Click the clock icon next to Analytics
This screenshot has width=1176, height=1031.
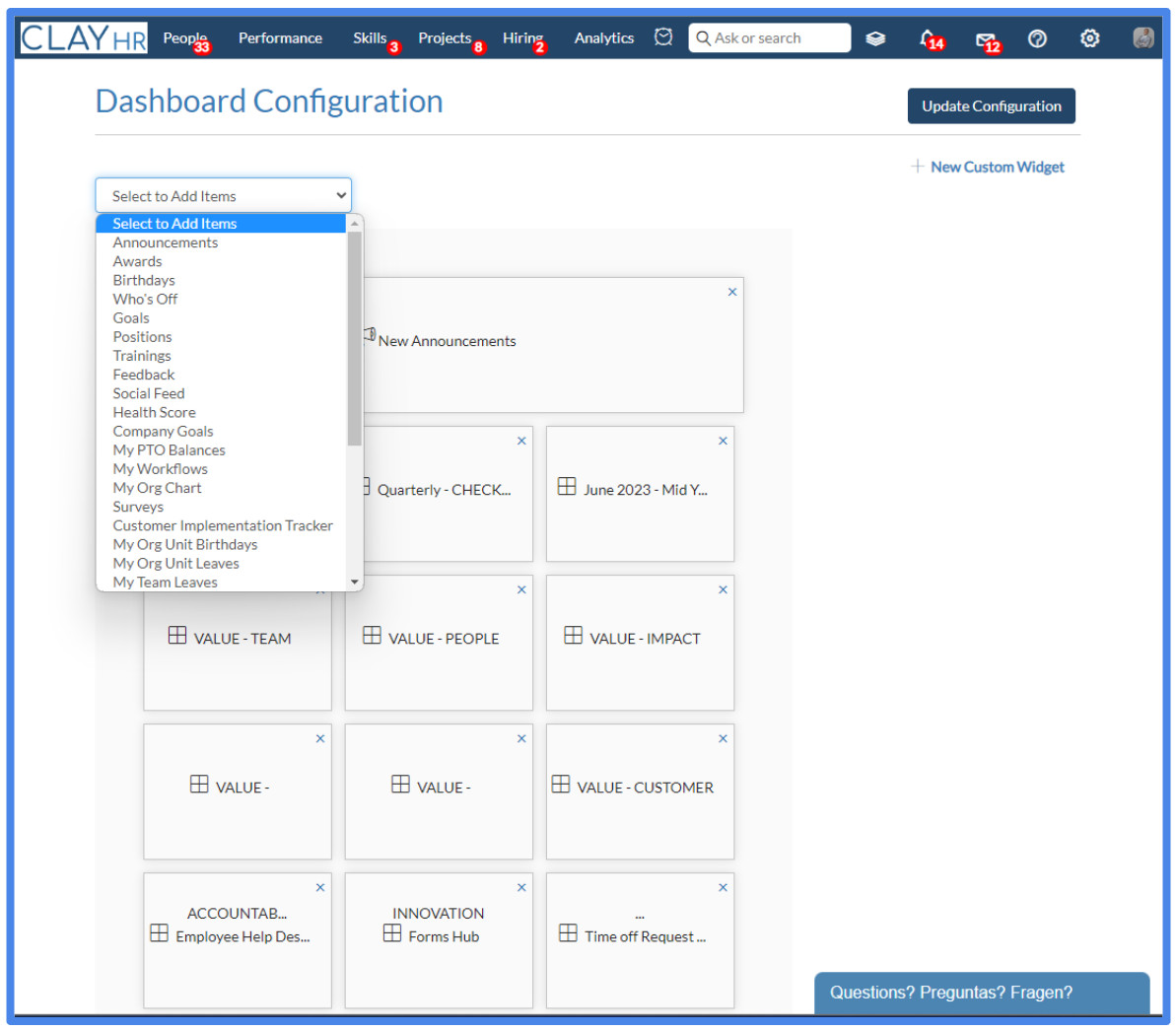pos(662,36)
